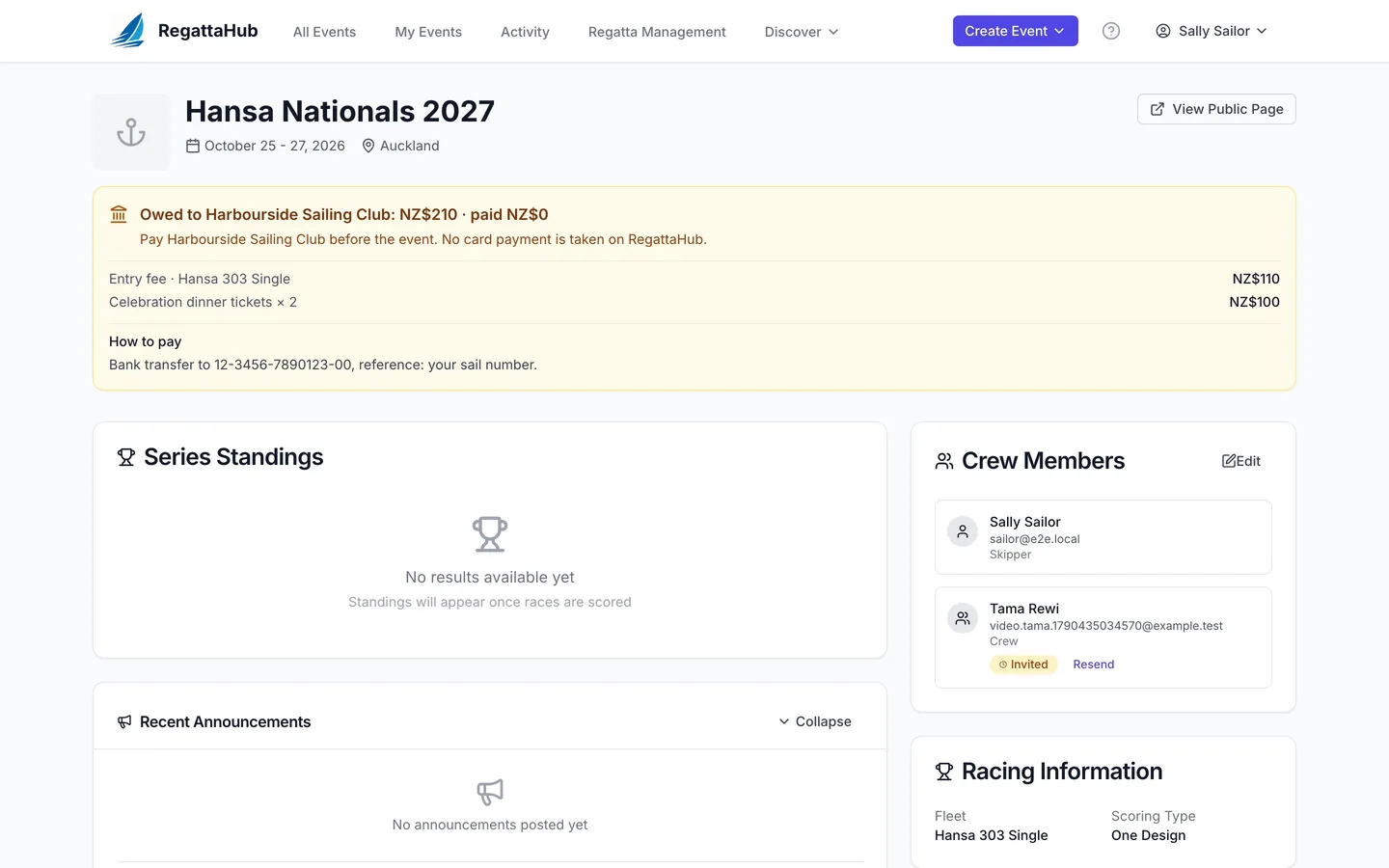This screenshot has width=1389, height=868.
Task: Click Tama Rewi's avatar icon in crew list
Action: (x=963, y=618)
